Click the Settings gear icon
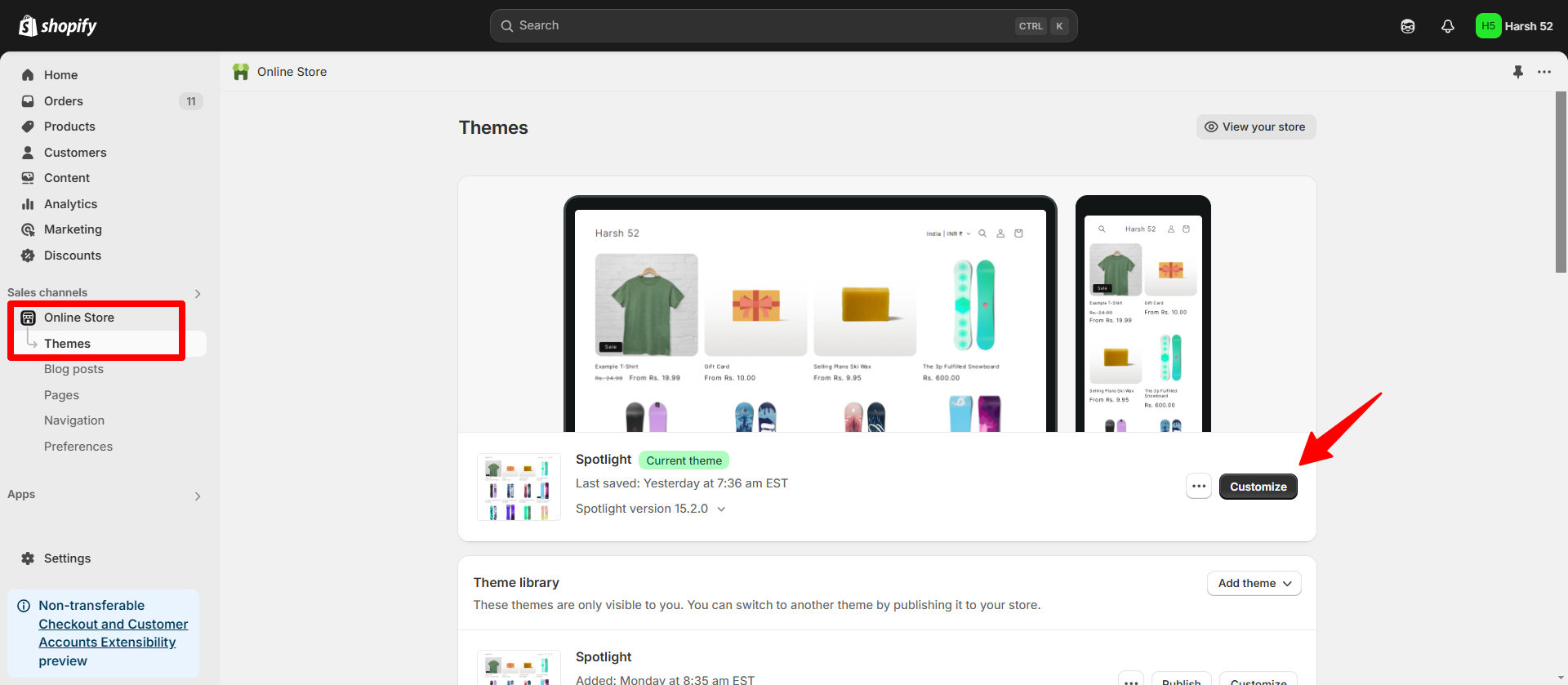Image resolution: width=1568 pixels, height=685 pixels. [x=28, y=558]
